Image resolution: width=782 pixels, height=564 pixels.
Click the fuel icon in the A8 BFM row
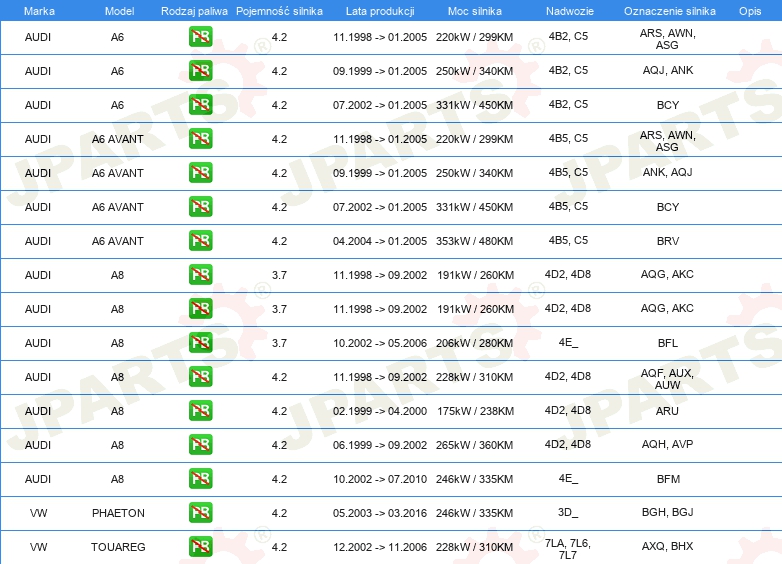tap(200, 478)
